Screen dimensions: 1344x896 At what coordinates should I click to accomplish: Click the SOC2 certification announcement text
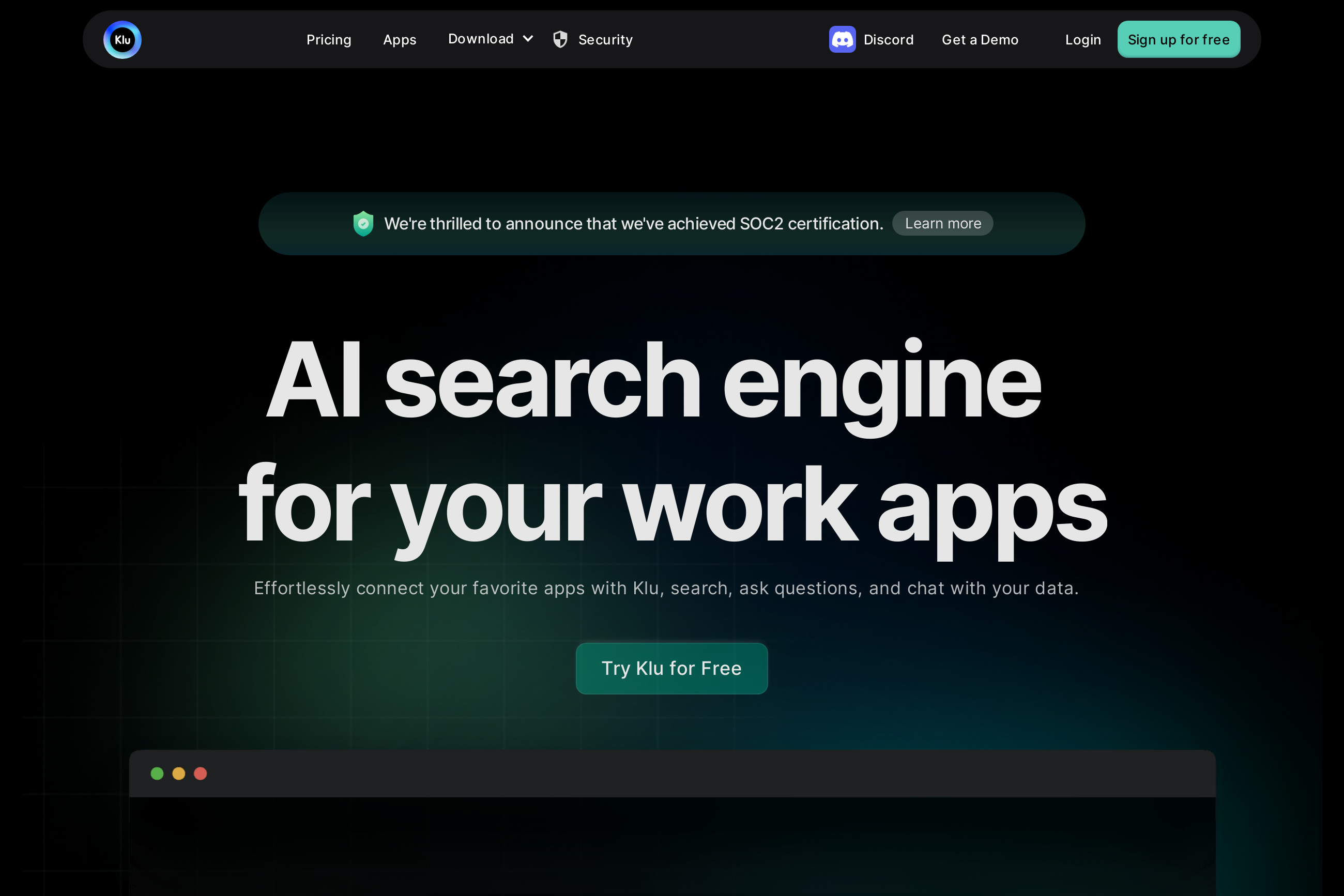click(x=633, y=223)
